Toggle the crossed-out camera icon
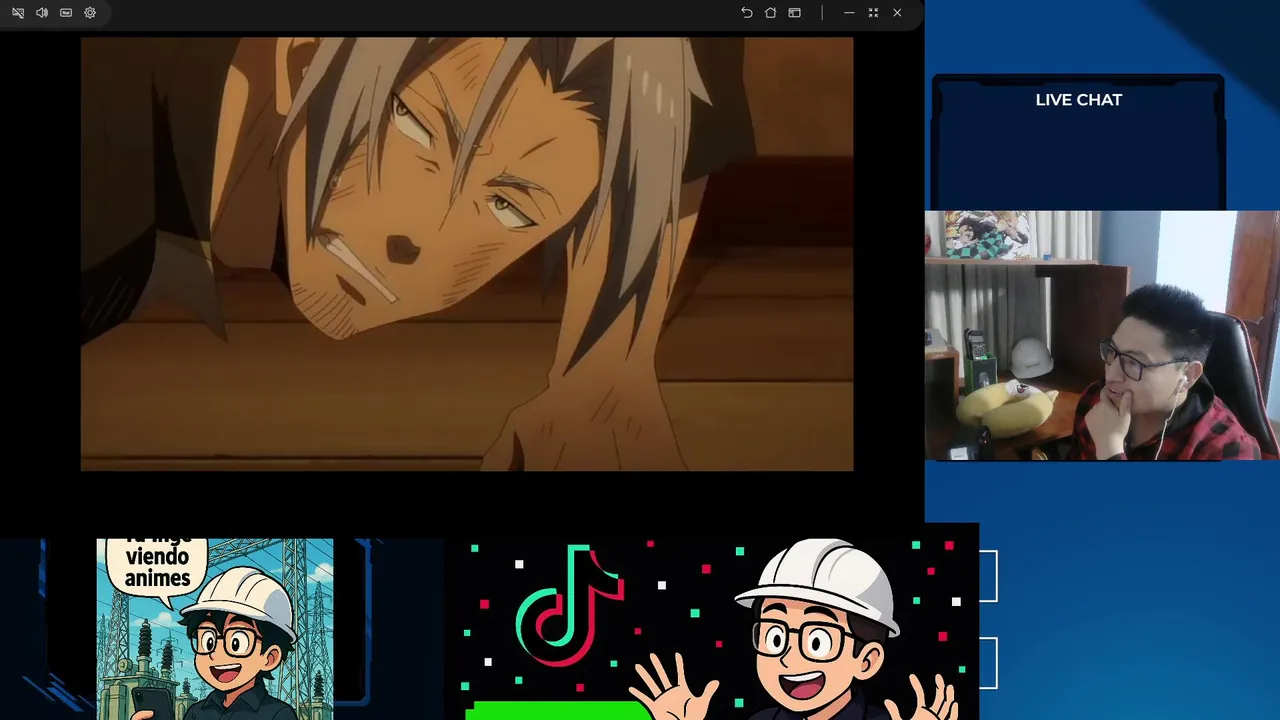 (18, 13)
